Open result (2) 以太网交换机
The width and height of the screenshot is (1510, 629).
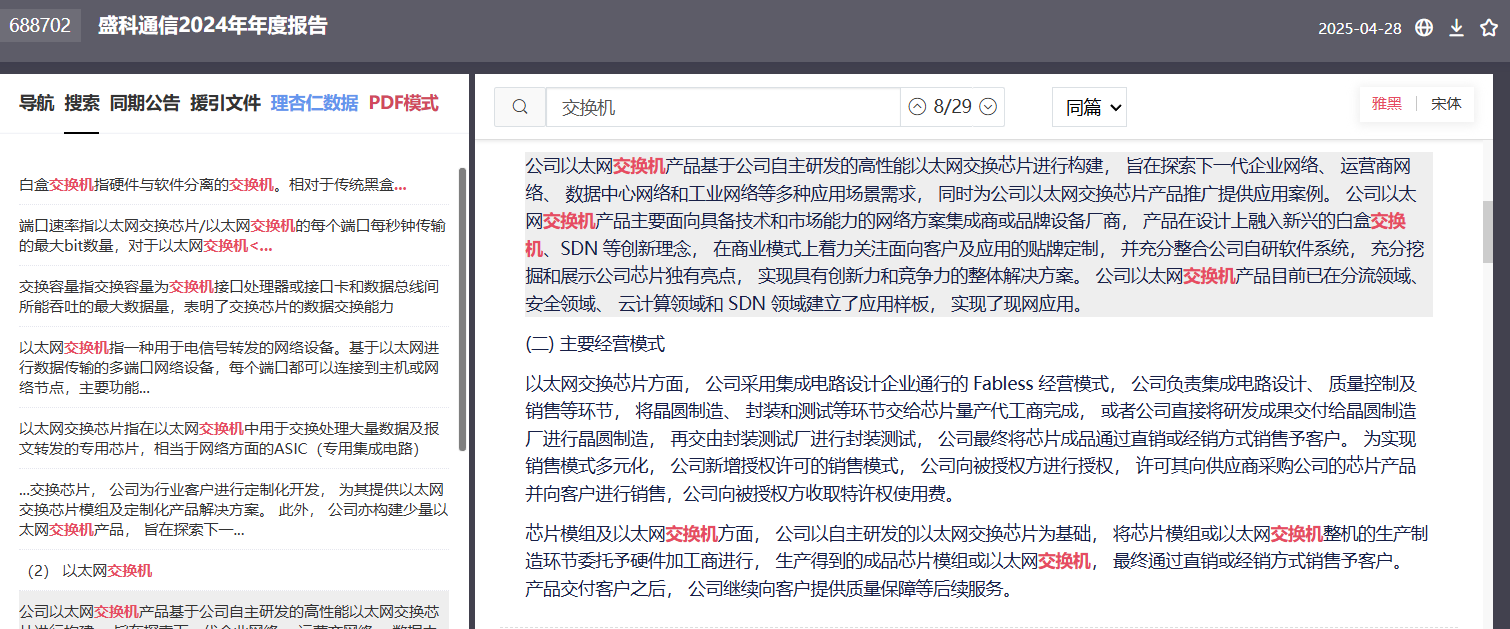coord(233,570)
